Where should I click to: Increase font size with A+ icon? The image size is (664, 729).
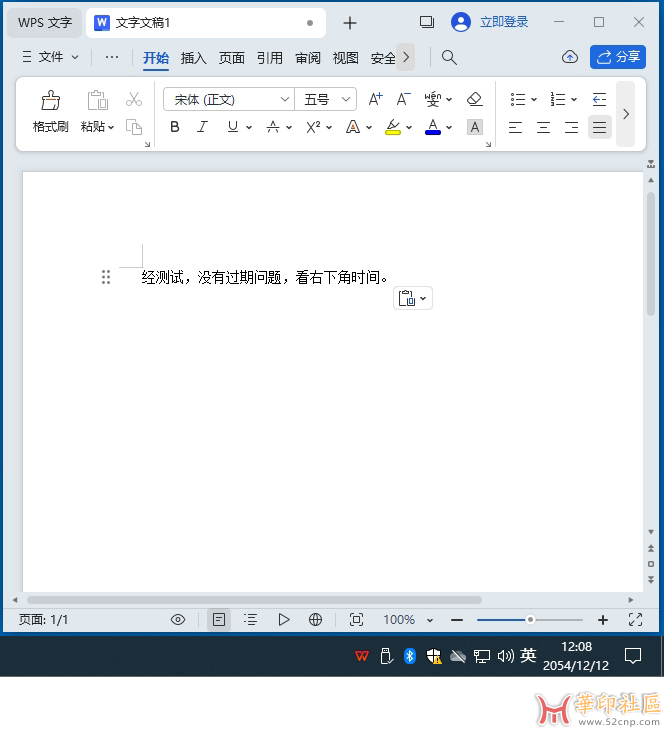click(376, 99)
